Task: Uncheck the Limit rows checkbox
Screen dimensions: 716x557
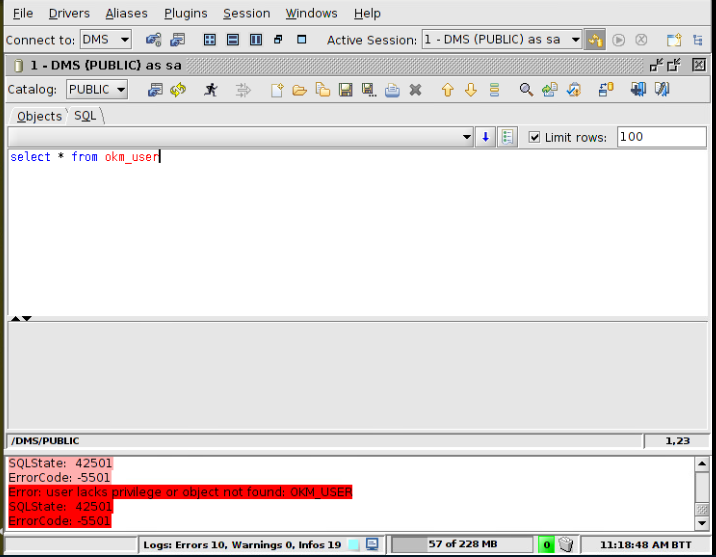Action: point(534,137)
